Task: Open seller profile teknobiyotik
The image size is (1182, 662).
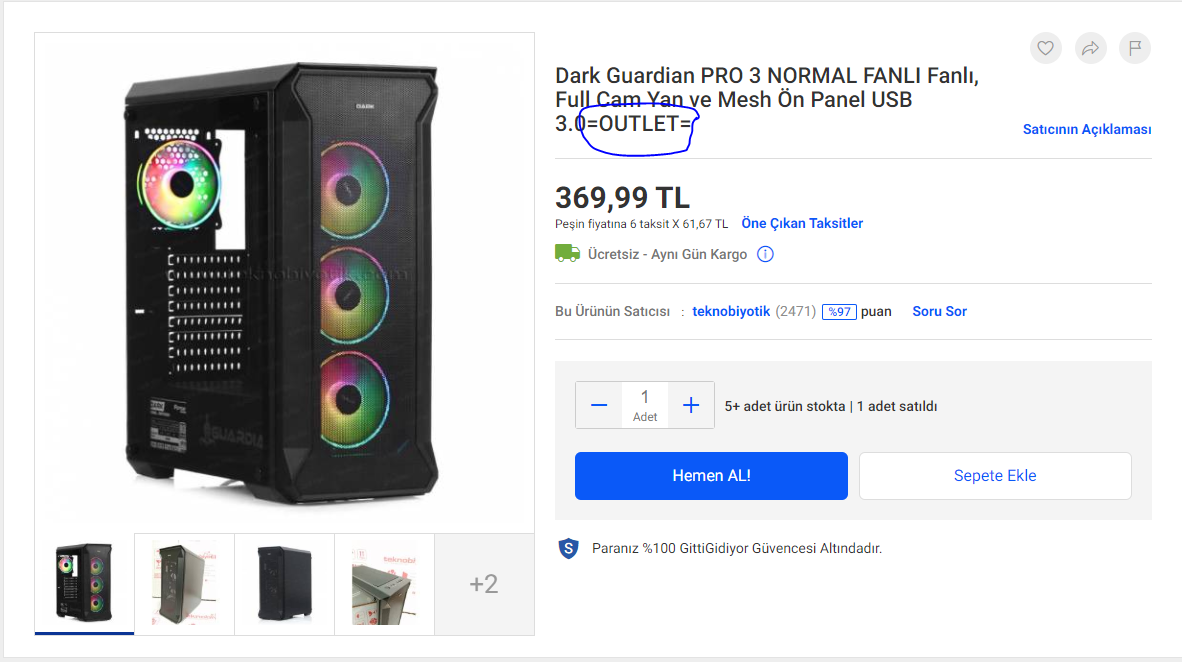Action: click(x=731, y=311)
